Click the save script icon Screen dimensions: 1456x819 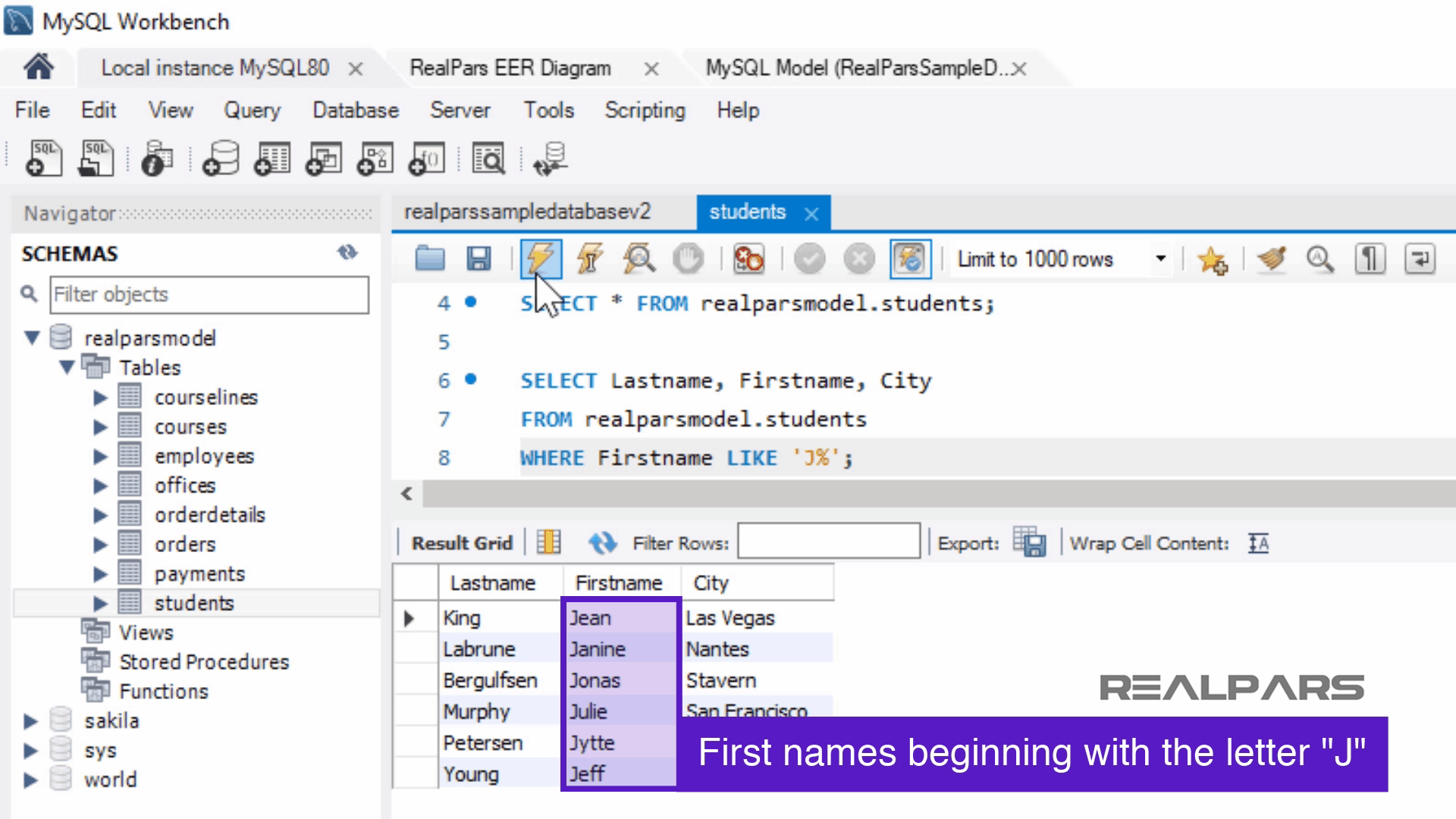478,258
